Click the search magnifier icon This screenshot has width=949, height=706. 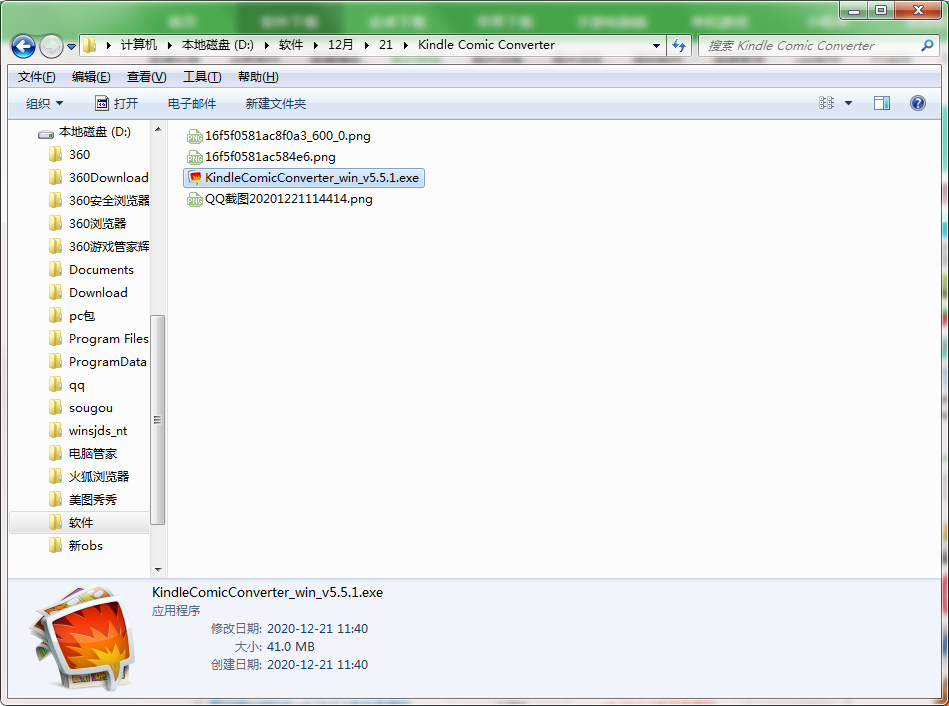(927, 45)
